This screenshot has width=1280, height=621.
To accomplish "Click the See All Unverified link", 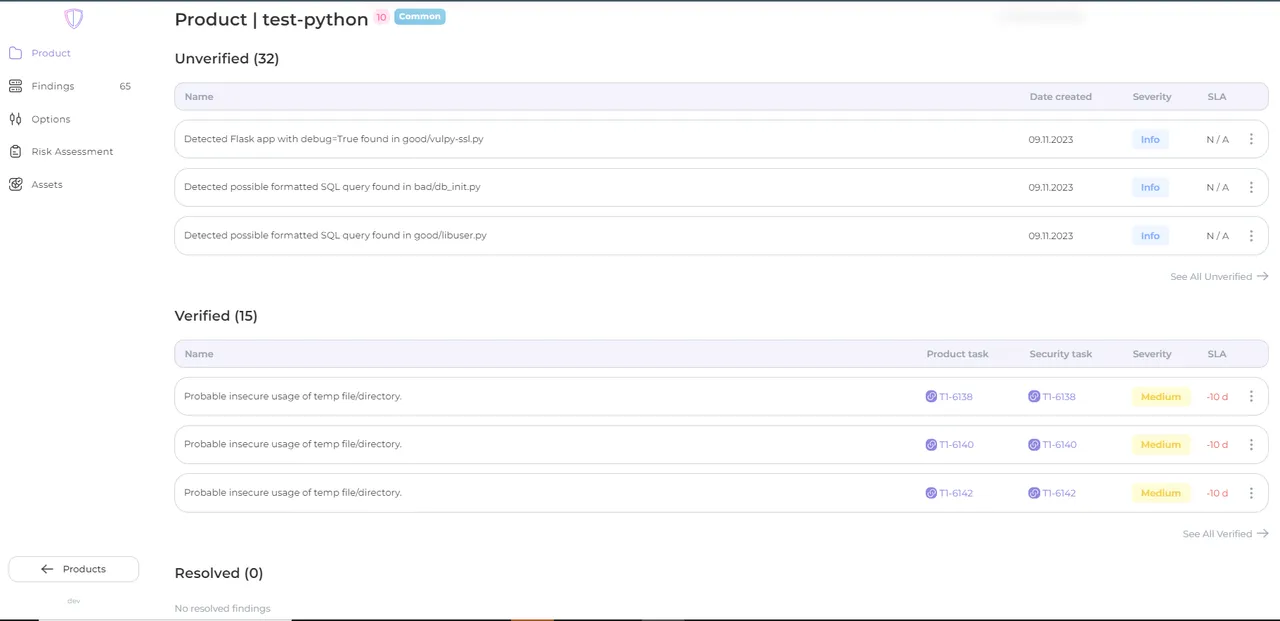I will 1211,276.
